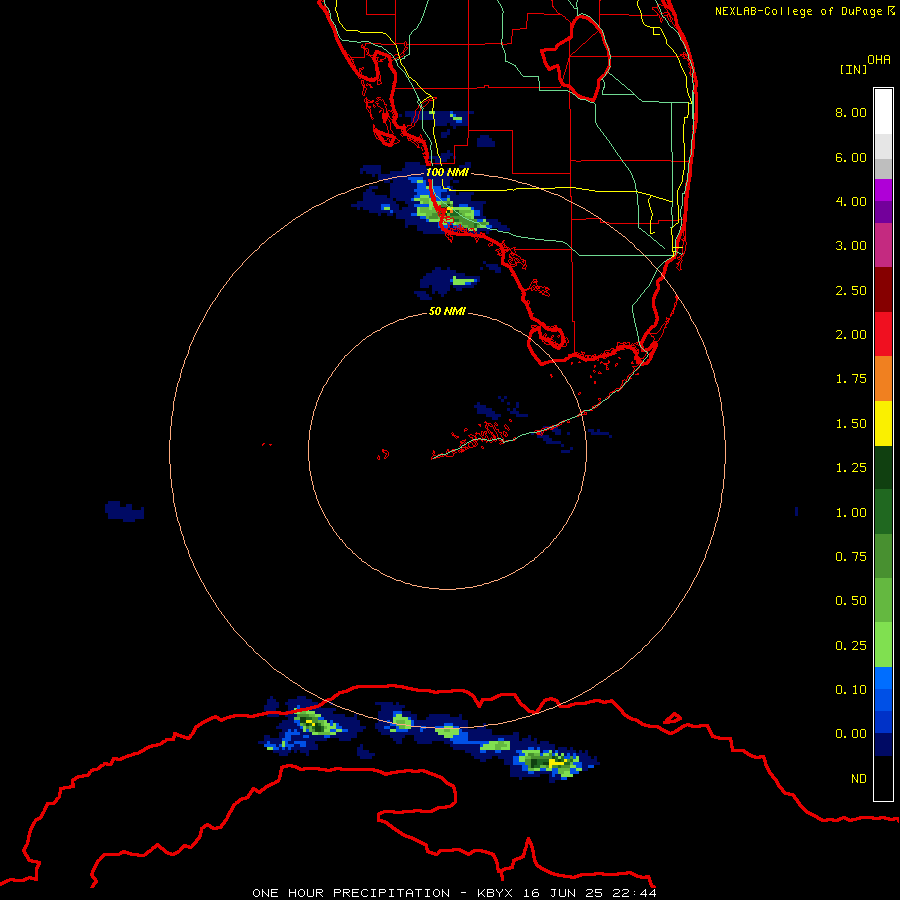Viewport: 900px width, 900px height.
Task: Click the 2.00 legend value
Action: click(851, 335)
